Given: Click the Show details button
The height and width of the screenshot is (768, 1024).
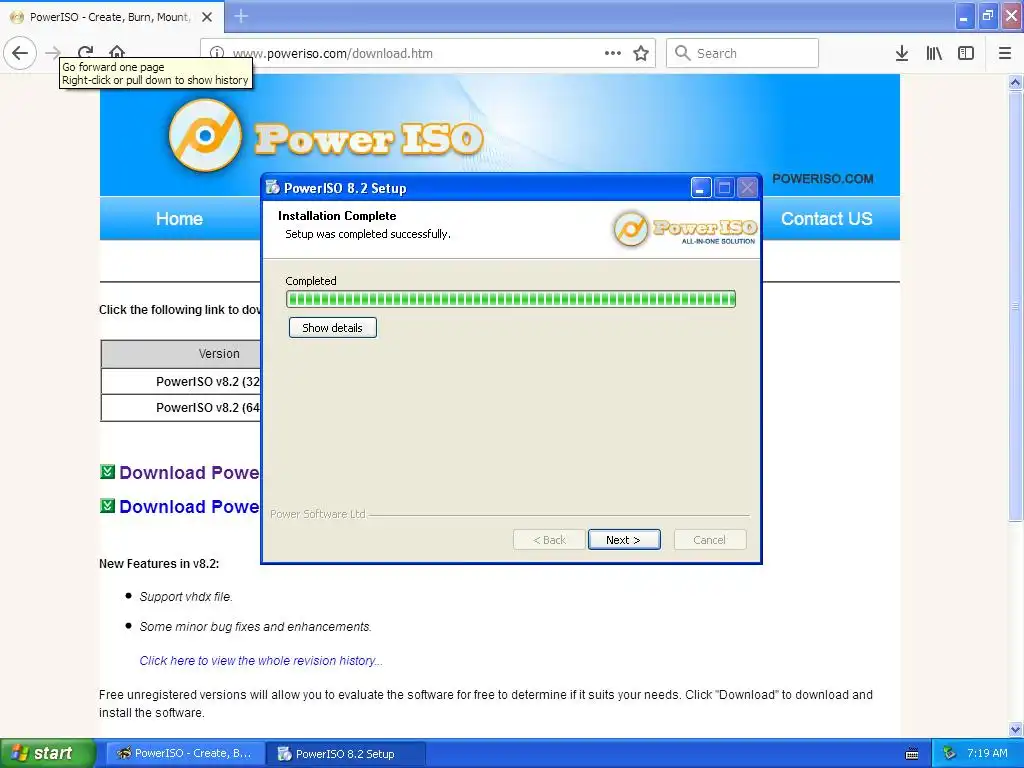Looking at the screenshot, I should point(332,328).
